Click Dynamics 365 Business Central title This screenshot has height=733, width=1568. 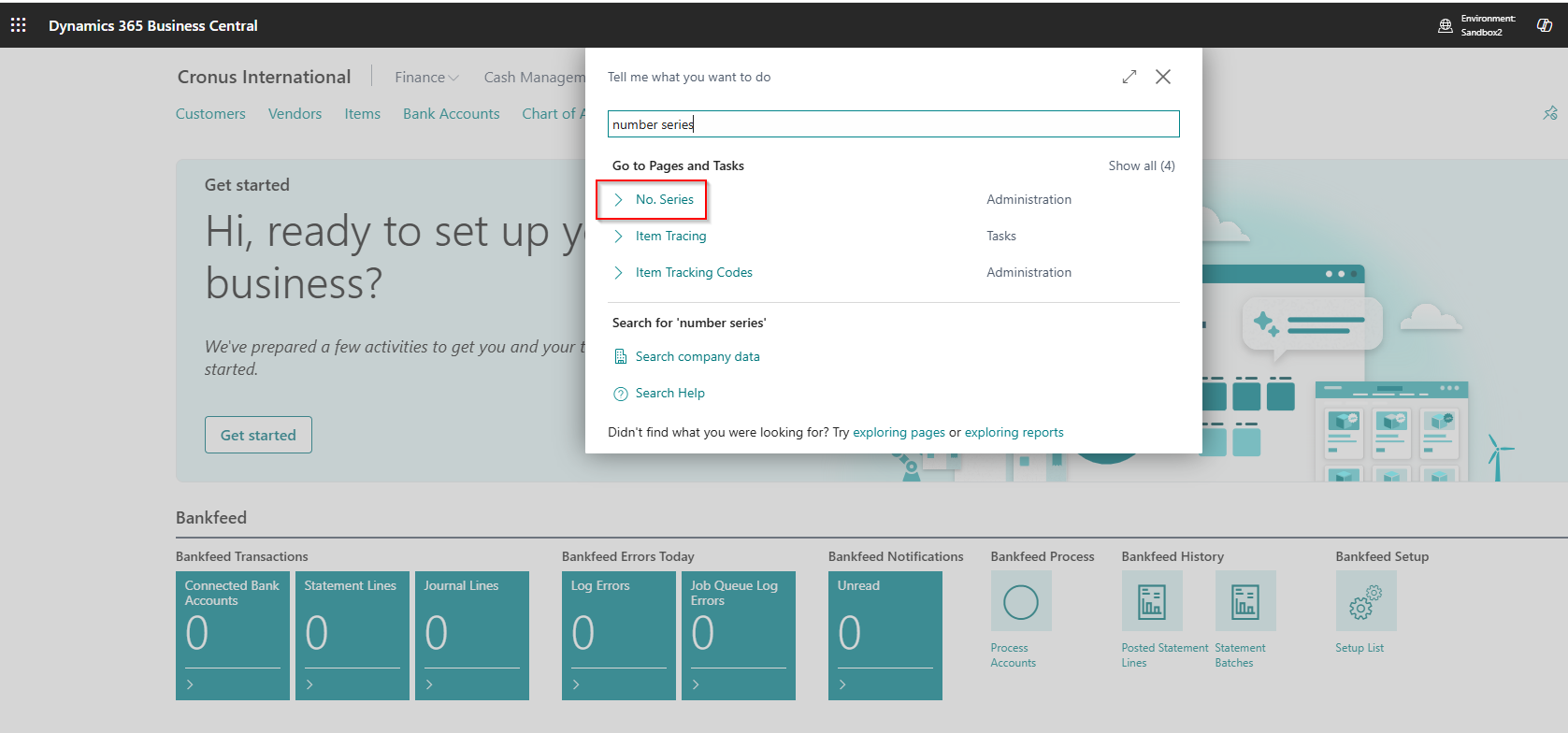click(153, 25)
